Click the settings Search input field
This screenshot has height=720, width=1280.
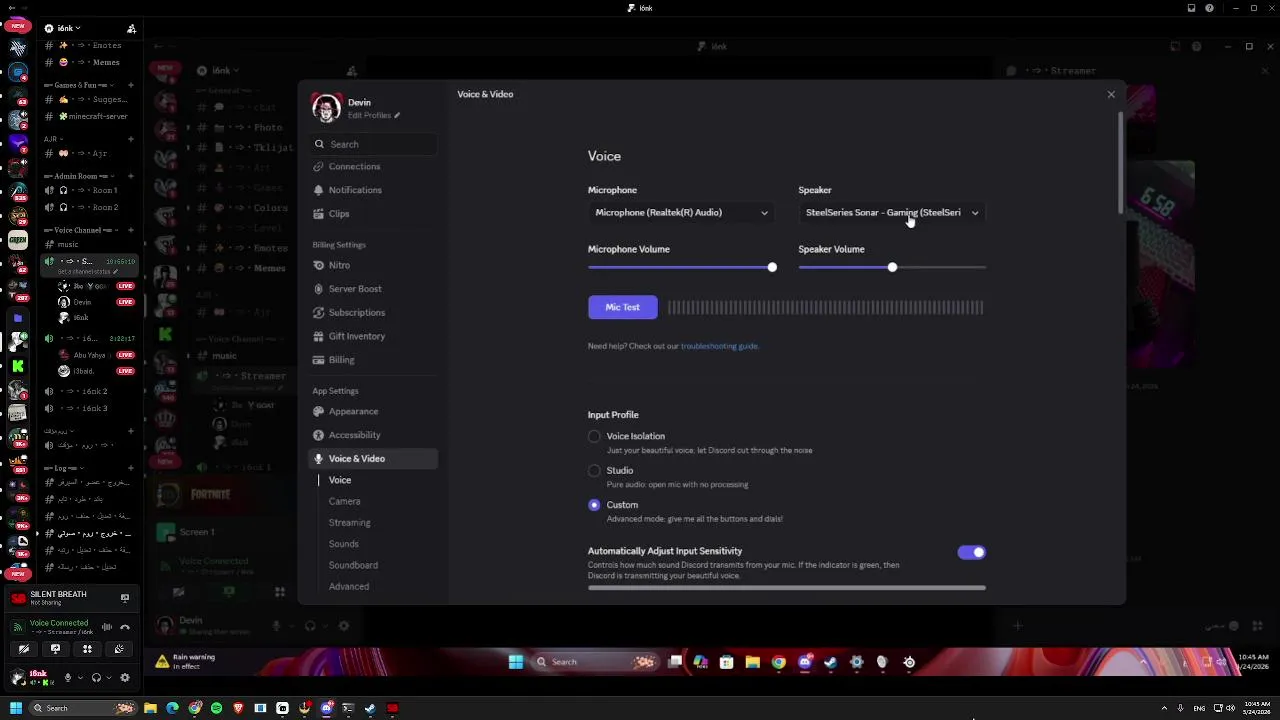point(373,144)
